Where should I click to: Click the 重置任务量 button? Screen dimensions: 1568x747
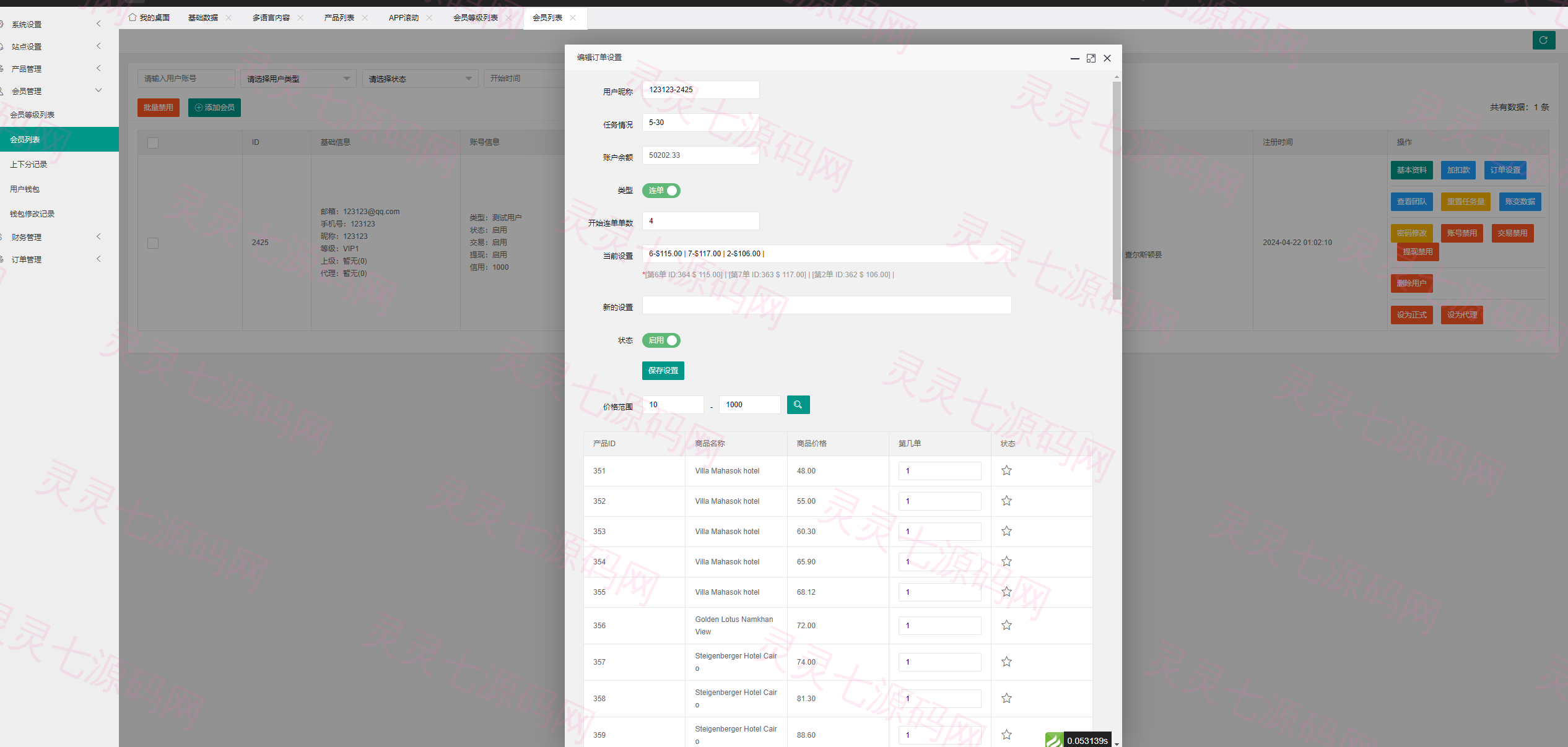click(x=1465, y=202)
